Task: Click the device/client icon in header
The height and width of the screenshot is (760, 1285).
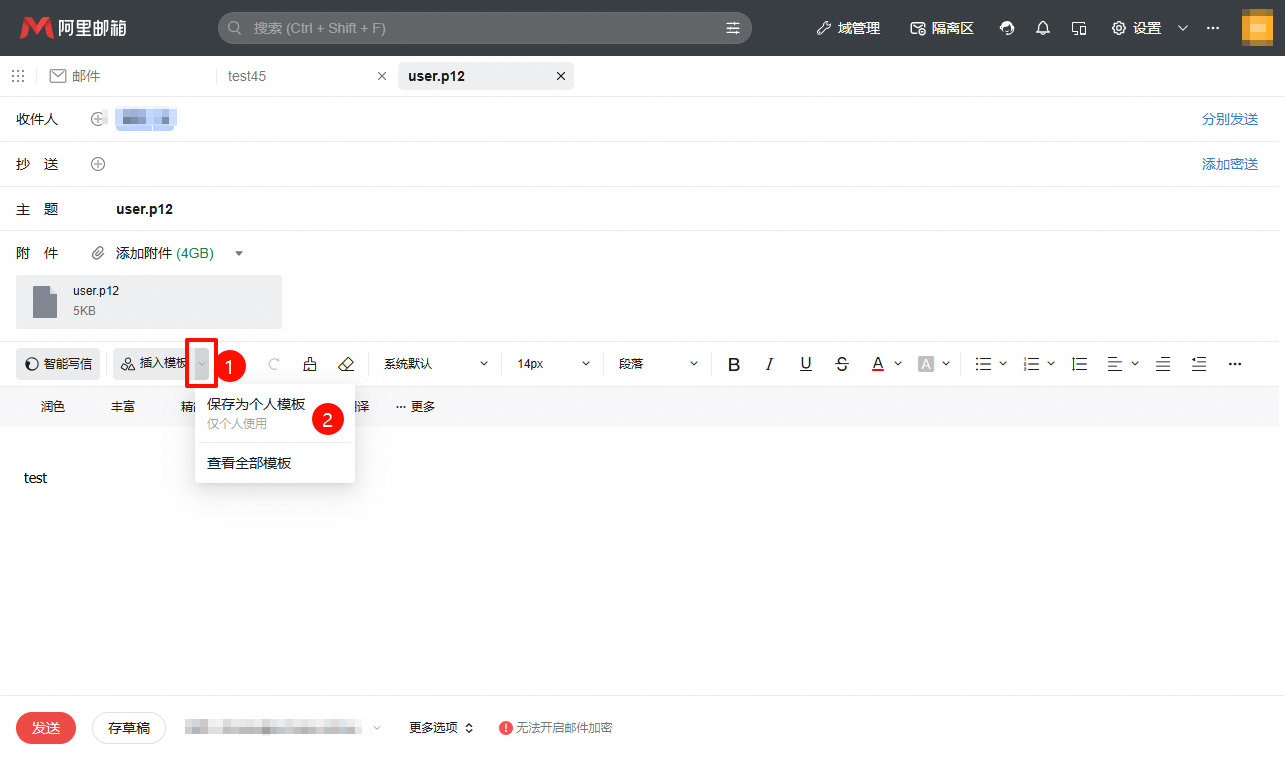Action: (x=1079, y=28)
